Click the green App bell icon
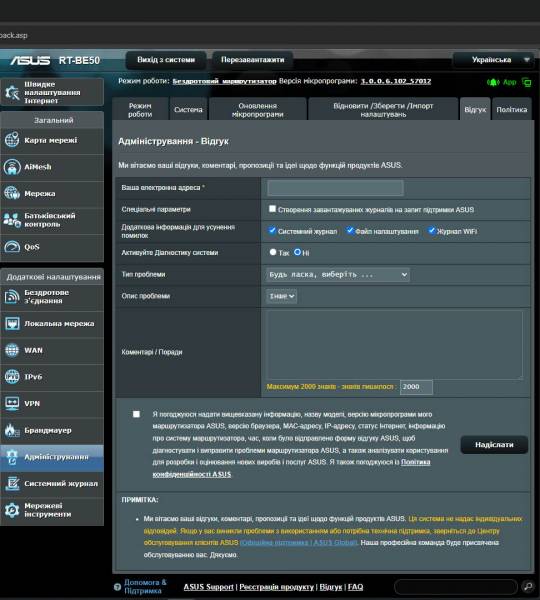540x600 pixels. pos(493,82)
